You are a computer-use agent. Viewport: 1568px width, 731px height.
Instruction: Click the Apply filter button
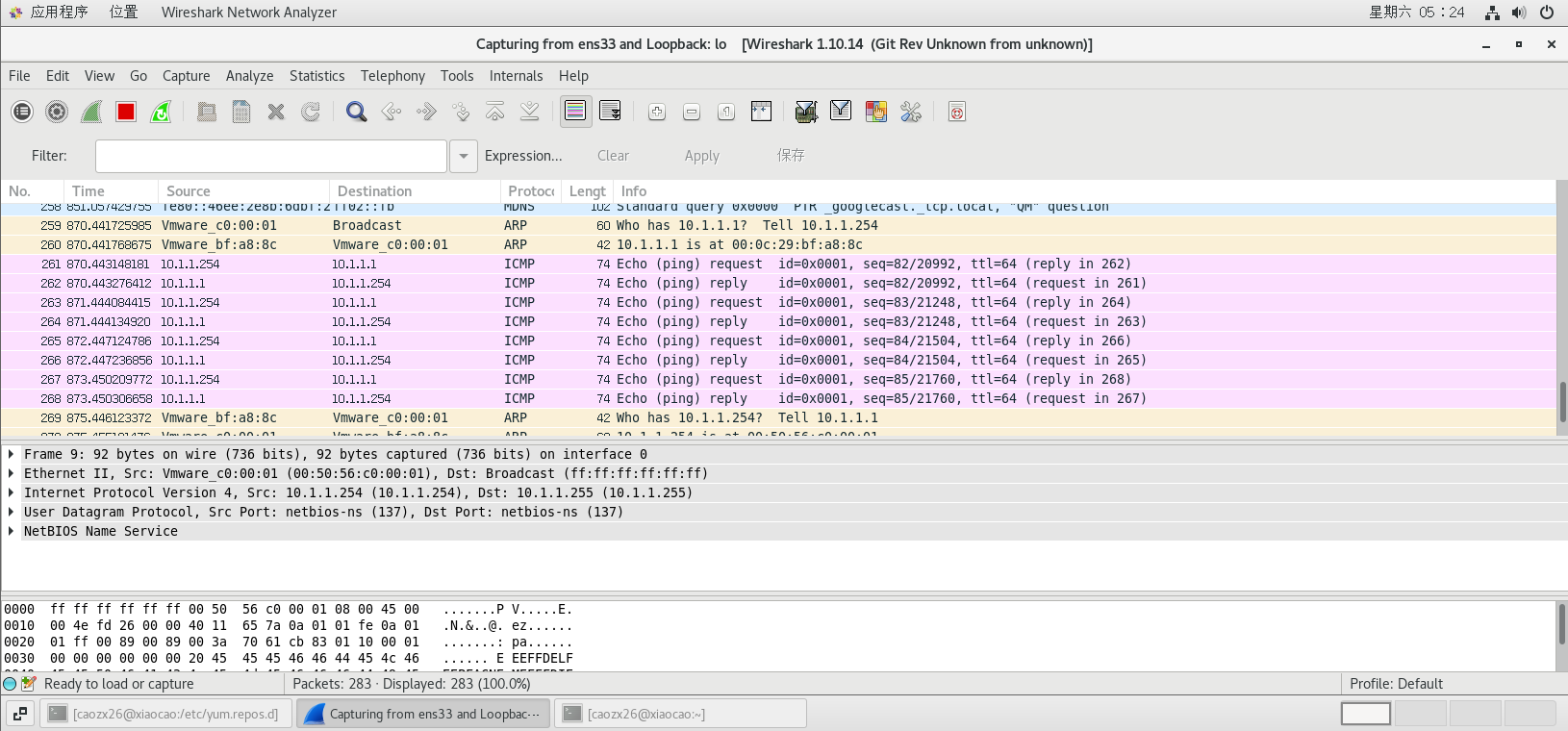coord(701,156)
